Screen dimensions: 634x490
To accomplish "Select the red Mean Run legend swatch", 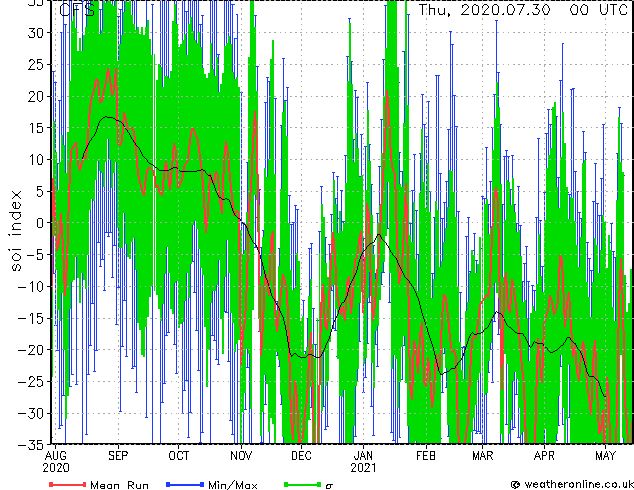I will 67,484.
